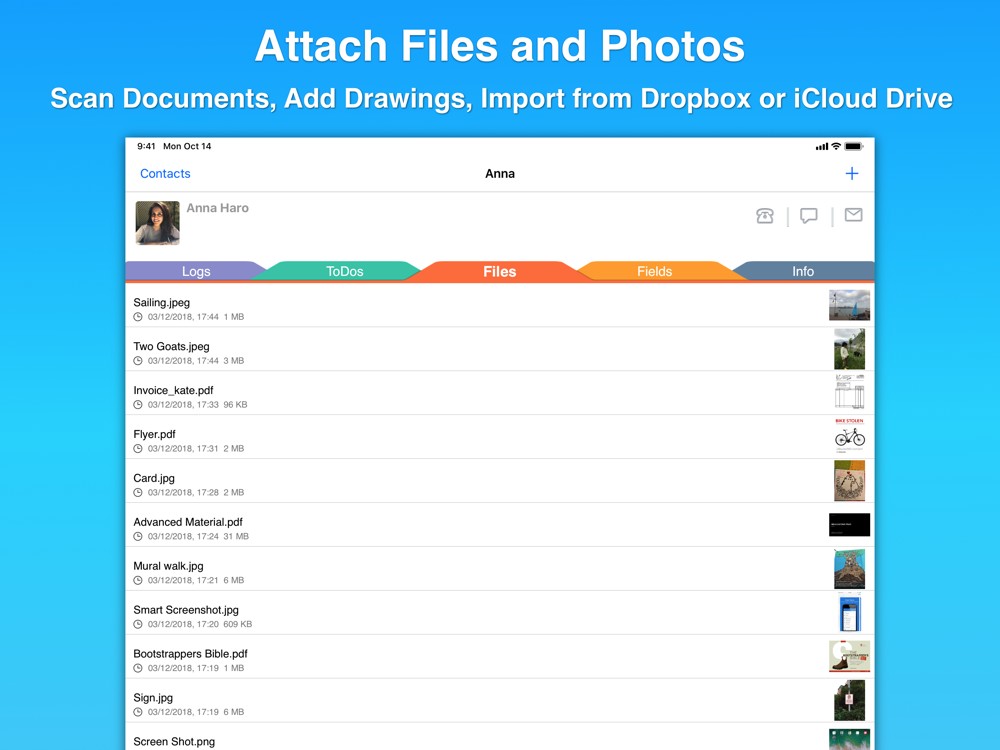The width and height of the screenshot is (1000, 750).
Task: Open Bootstrappers Bible.pdf
Action: point(500,658)
